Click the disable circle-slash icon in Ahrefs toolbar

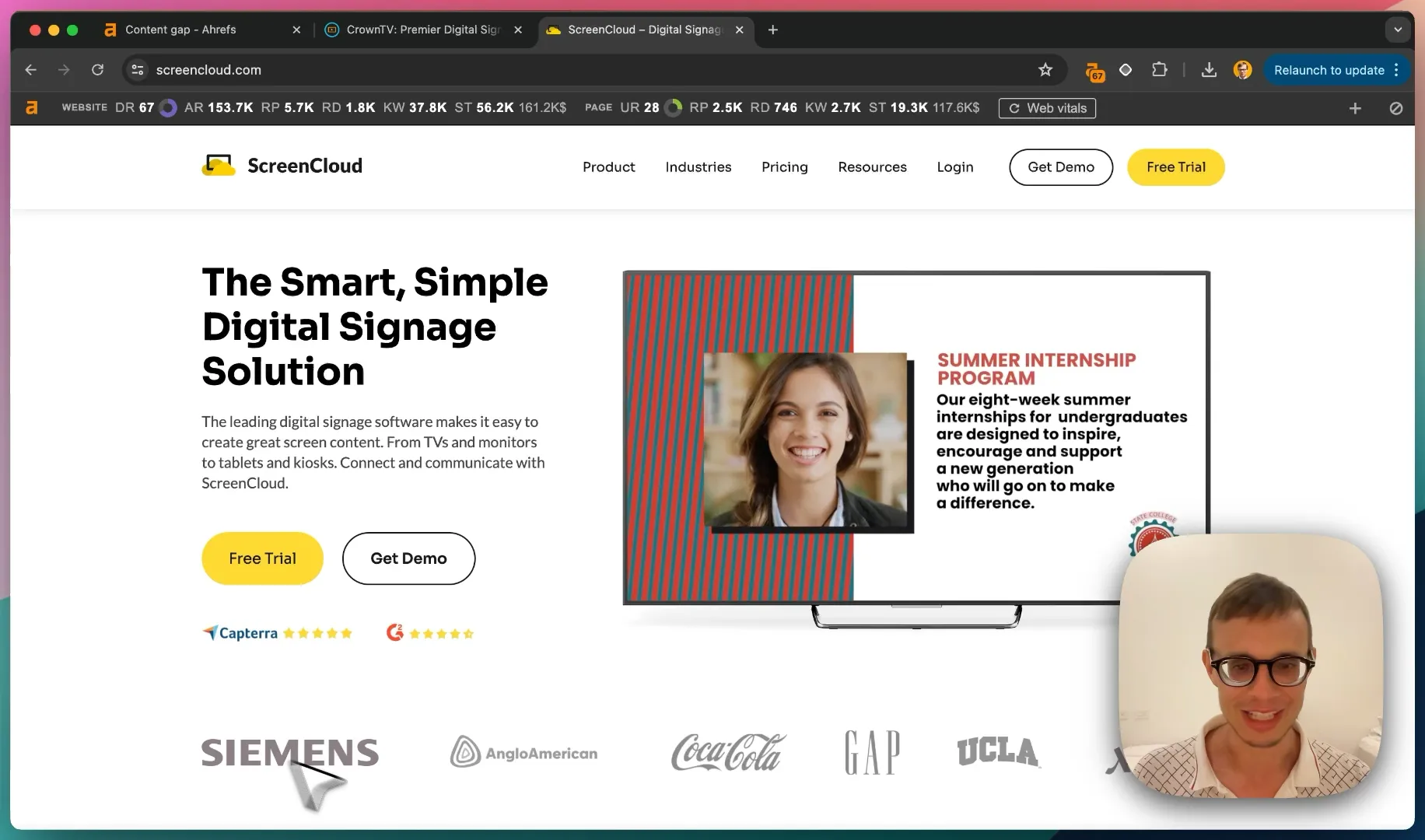click(x=1396, y=108)
